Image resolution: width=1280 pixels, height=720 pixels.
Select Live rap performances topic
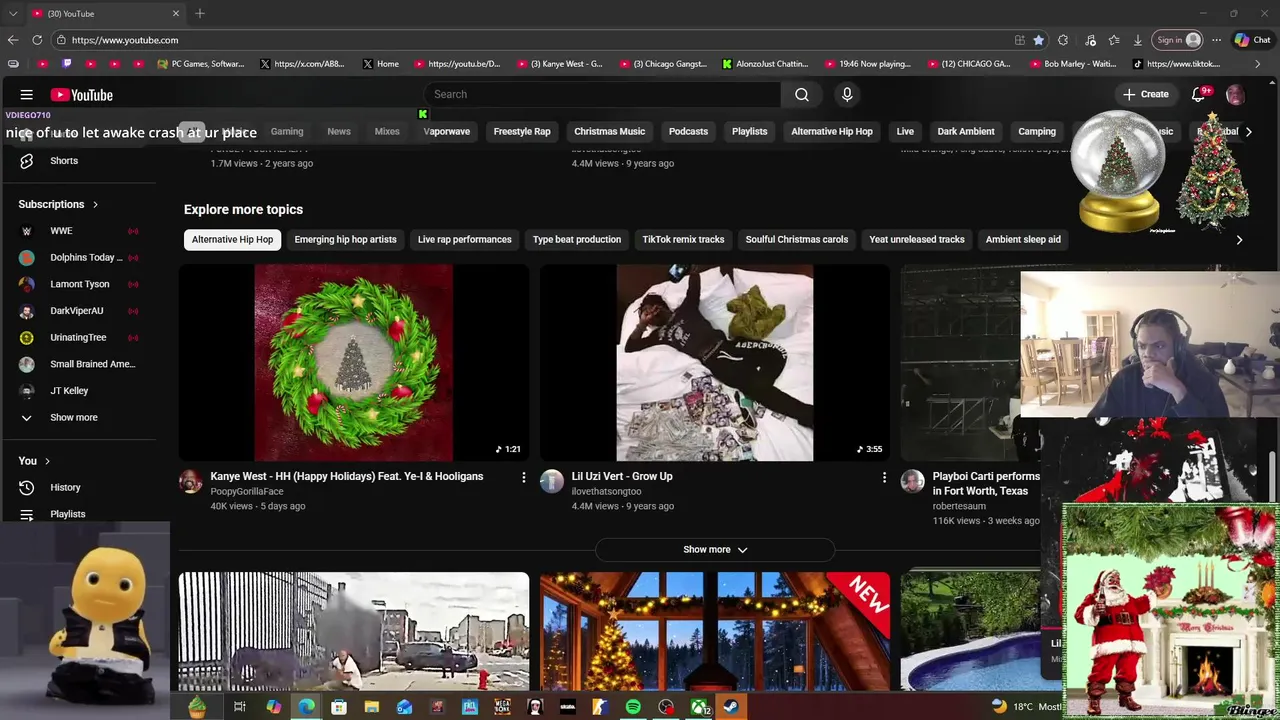pos(464,239)
